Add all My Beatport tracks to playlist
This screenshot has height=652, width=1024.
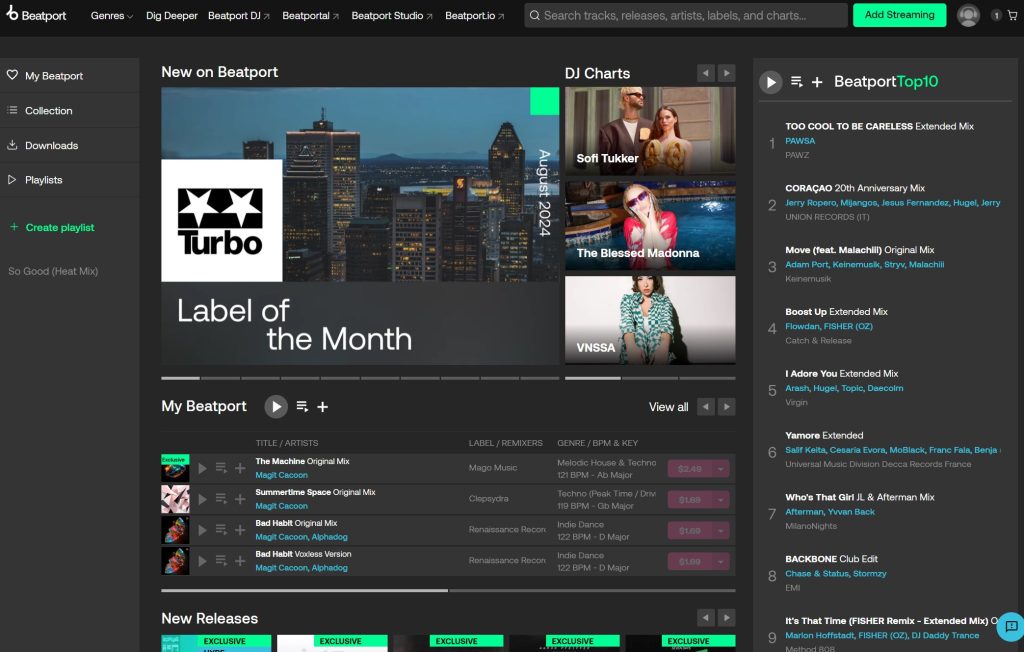point(323,407)
